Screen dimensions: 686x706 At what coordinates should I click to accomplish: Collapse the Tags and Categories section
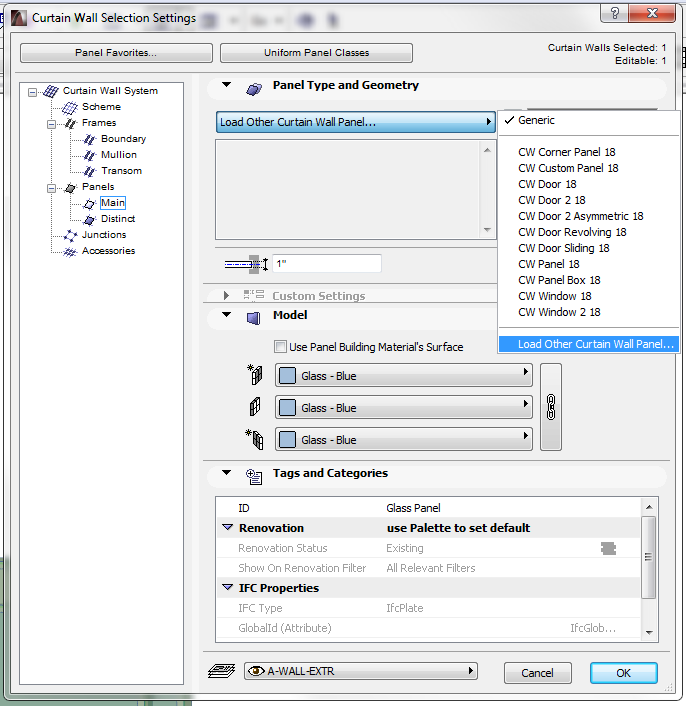(226, 473)
